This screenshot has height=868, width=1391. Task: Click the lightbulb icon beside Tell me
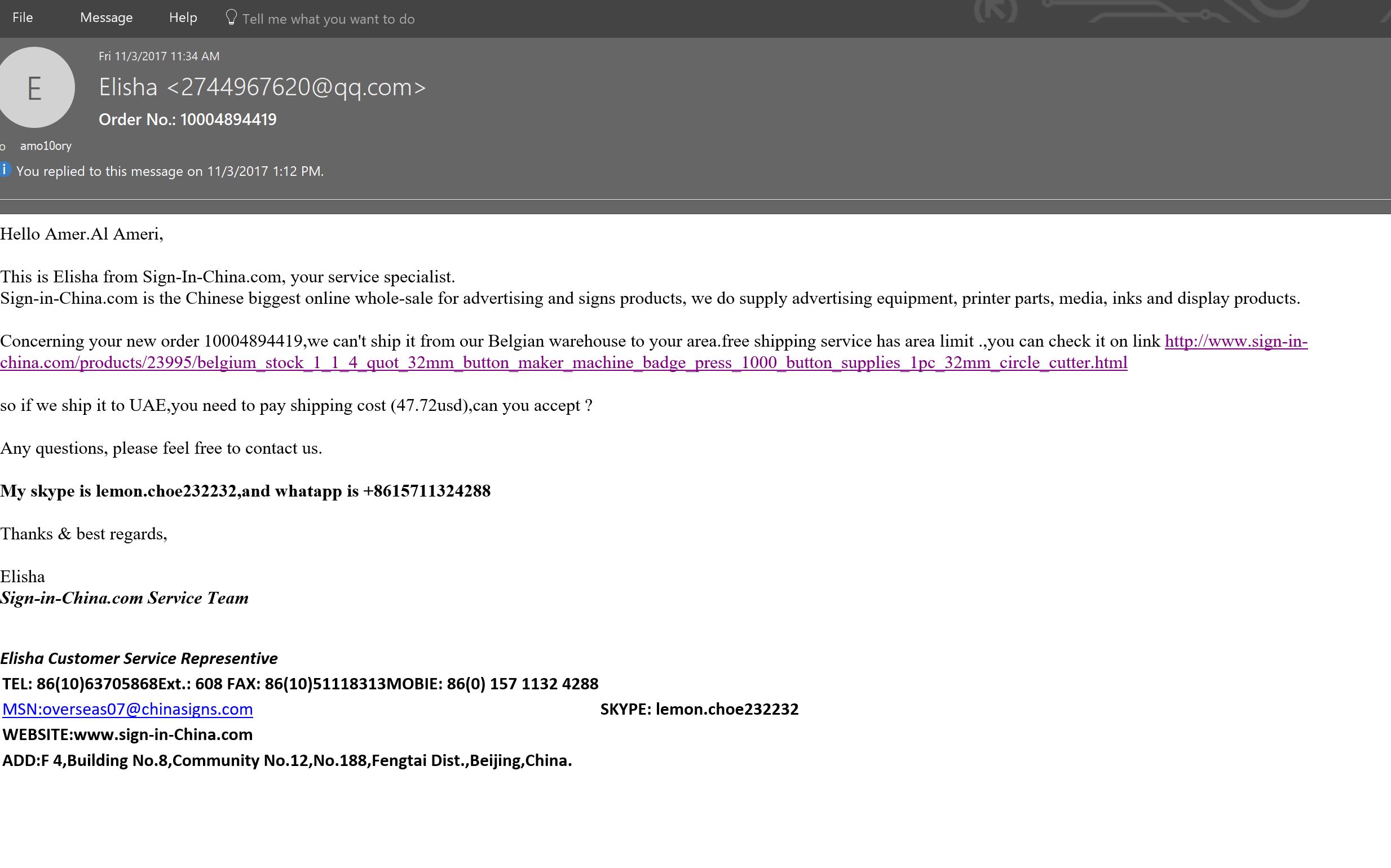231,17
